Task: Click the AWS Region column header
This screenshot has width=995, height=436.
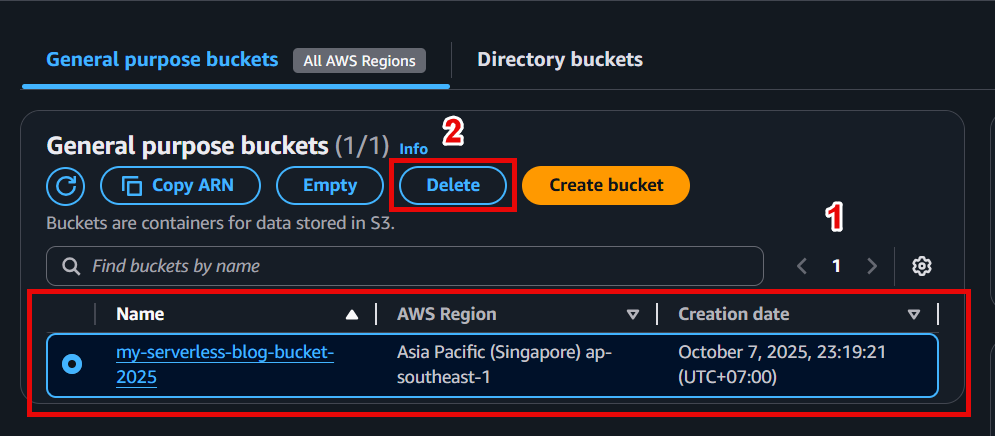Action: tap(447, 314)
